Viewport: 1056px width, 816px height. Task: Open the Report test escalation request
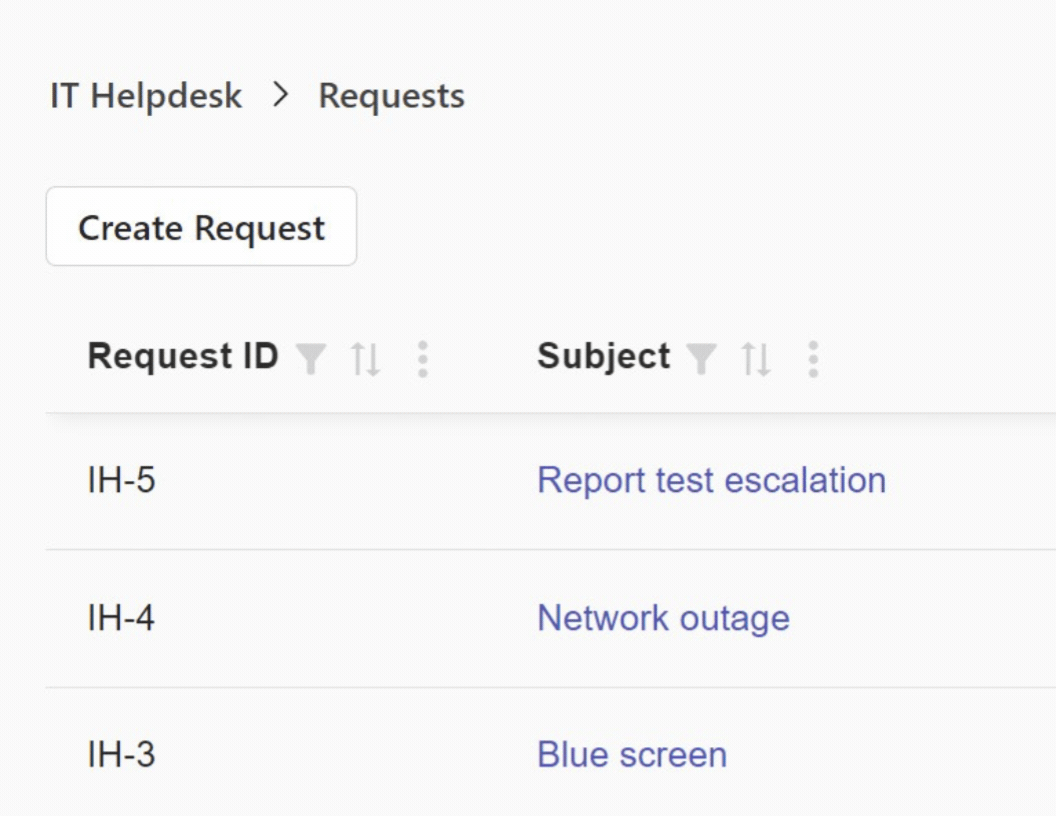pyautogui.click(x=711, y=481)
